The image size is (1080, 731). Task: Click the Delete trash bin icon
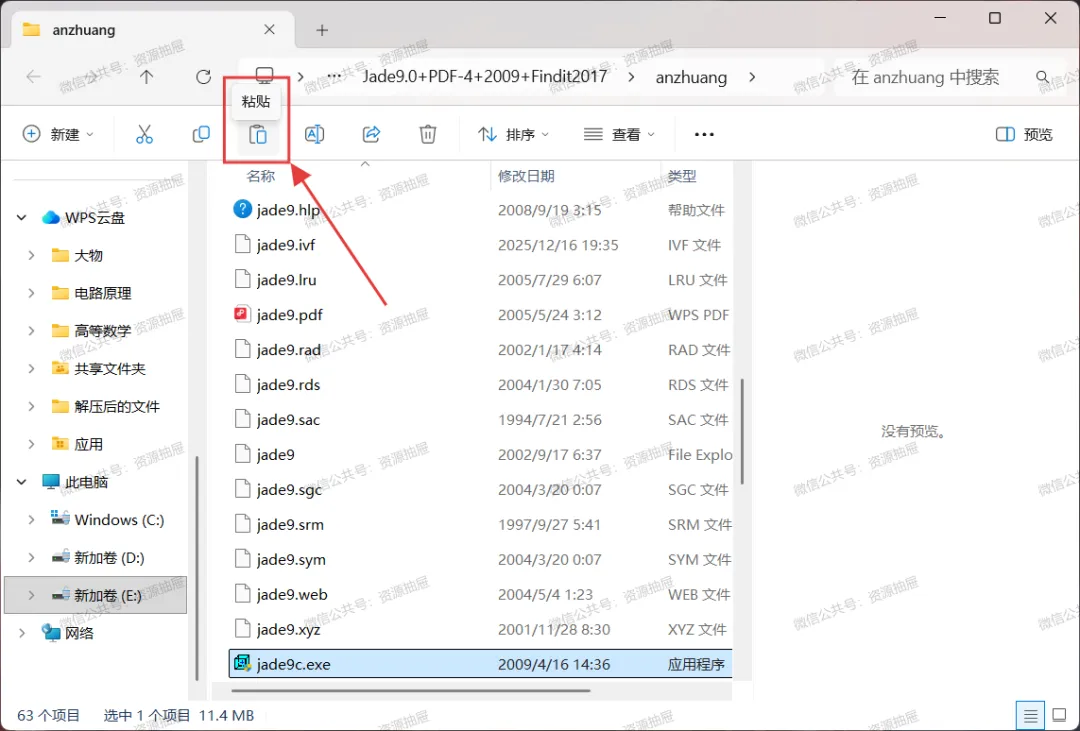(x=428, y=134)
